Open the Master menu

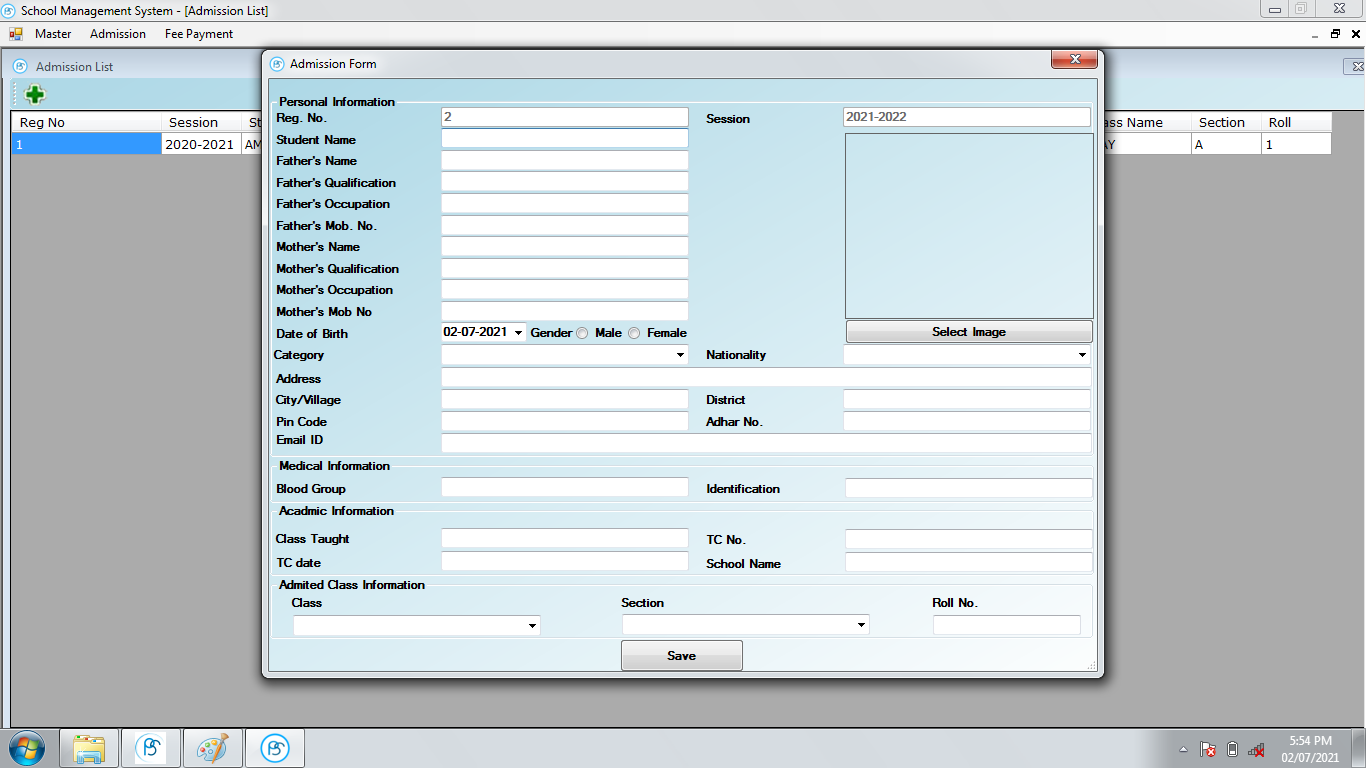[53, 34]
